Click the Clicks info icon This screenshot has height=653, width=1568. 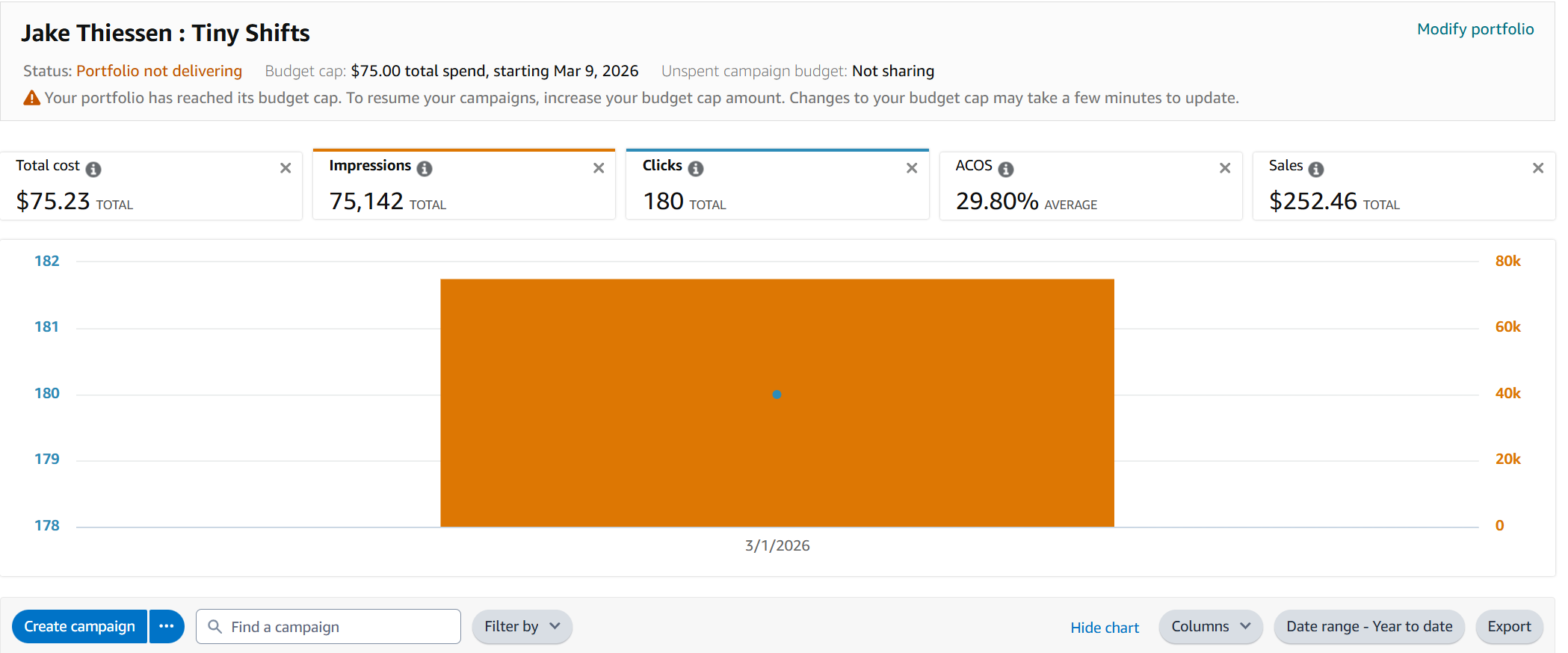696,169
